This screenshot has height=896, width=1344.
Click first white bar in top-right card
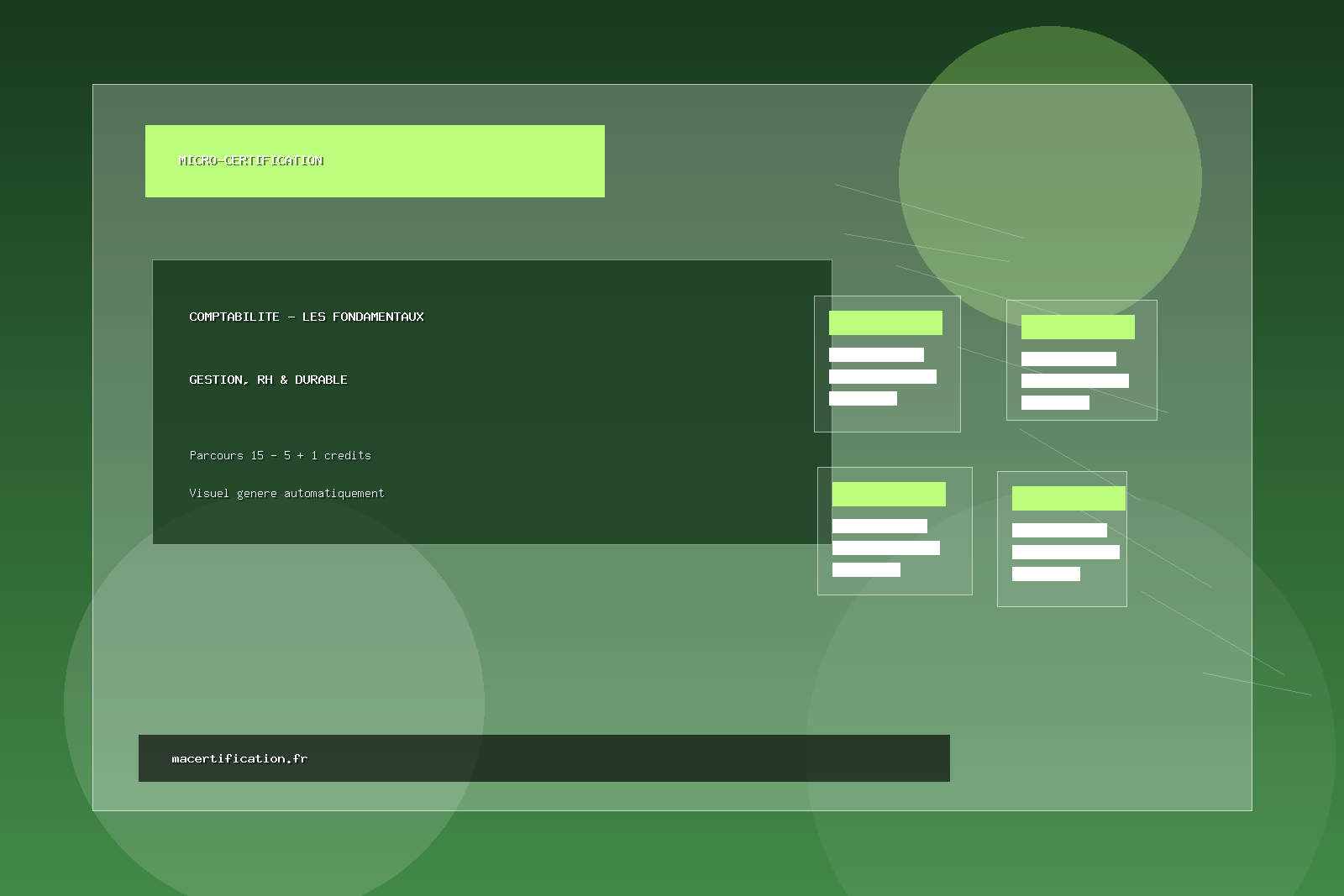1068,359
